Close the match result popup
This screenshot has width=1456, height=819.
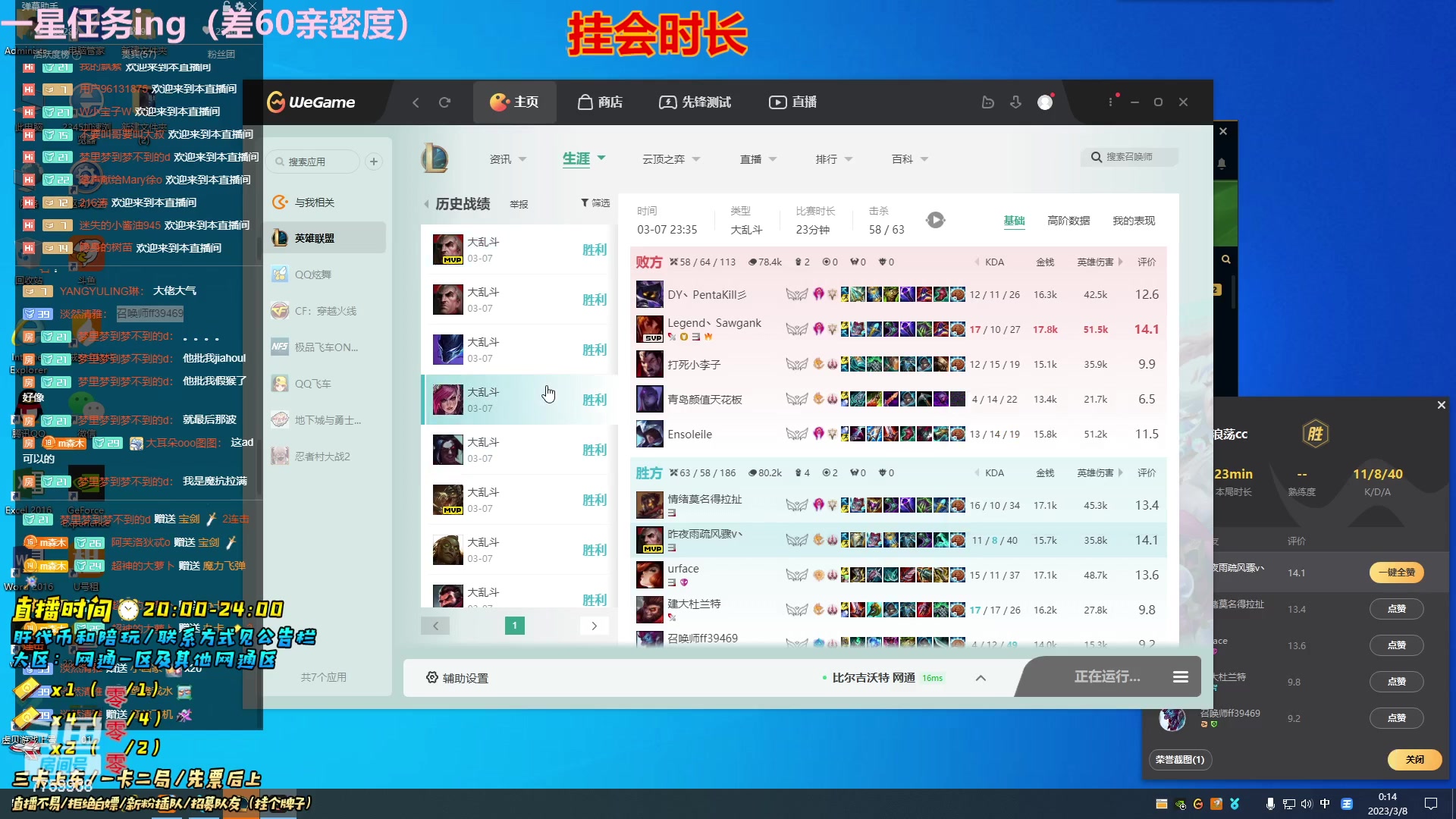coord(1442,405)
